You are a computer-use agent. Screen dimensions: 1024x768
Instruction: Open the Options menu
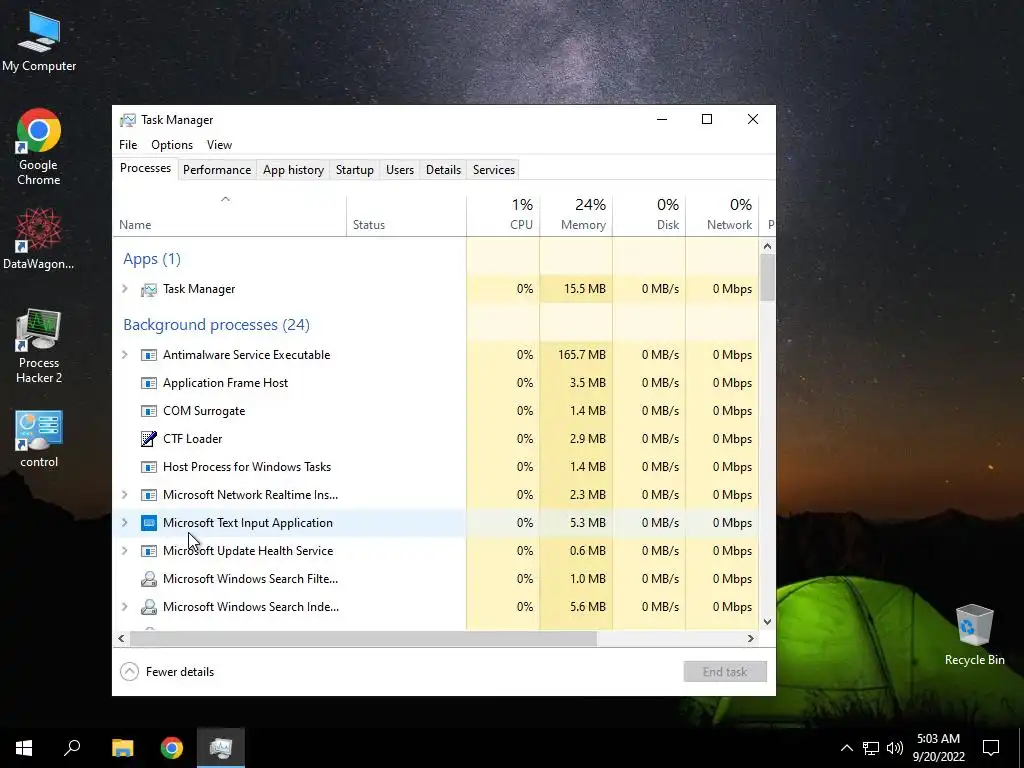pyautogui.click(x=172, y=145)
